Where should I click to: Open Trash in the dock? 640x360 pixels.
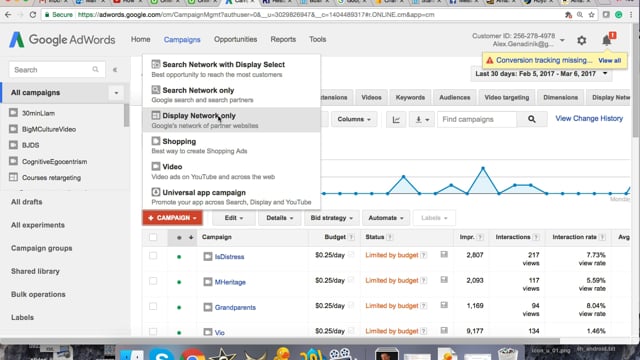[x=507, y=353]
